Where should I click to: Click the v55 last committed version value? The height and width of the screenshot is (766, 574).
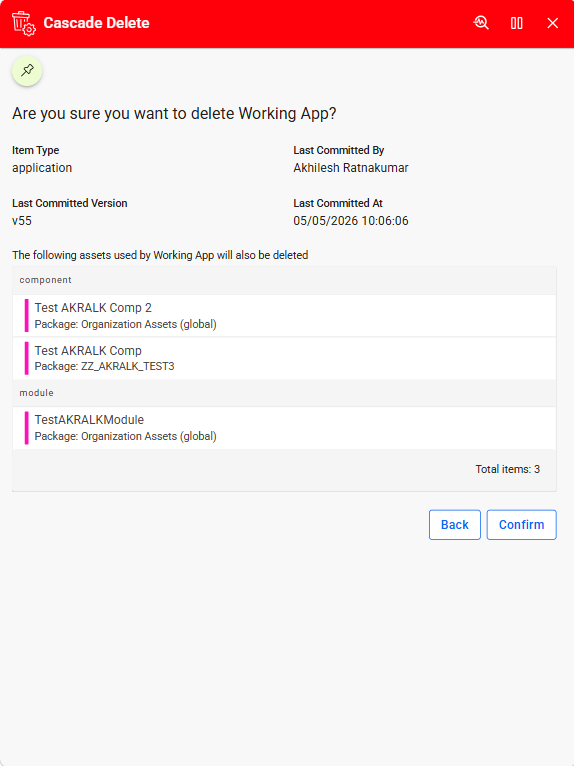click(x=22, y=221)
